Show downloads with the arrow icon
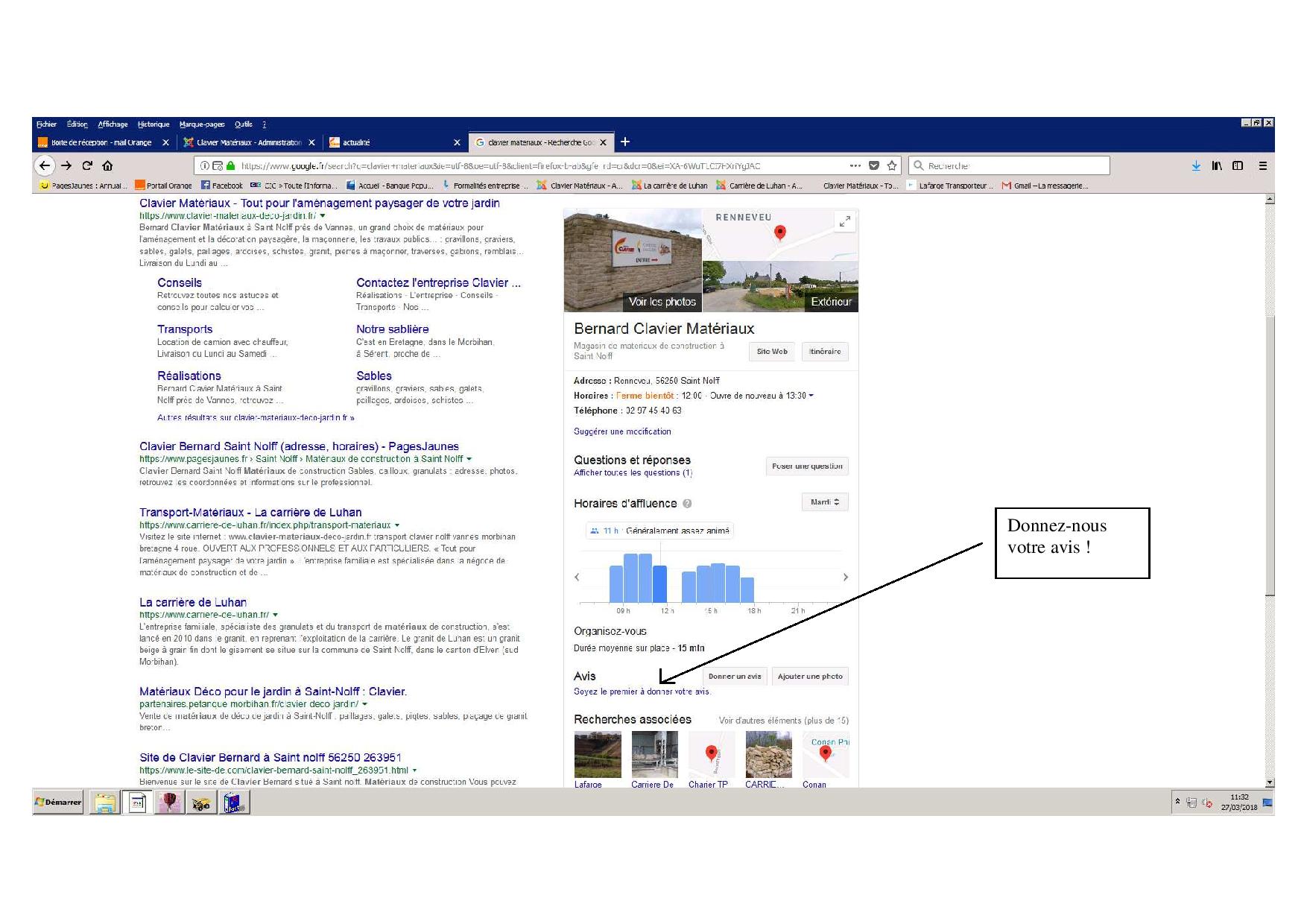Screen dimensions: 1307x924 pos(1196,165)
